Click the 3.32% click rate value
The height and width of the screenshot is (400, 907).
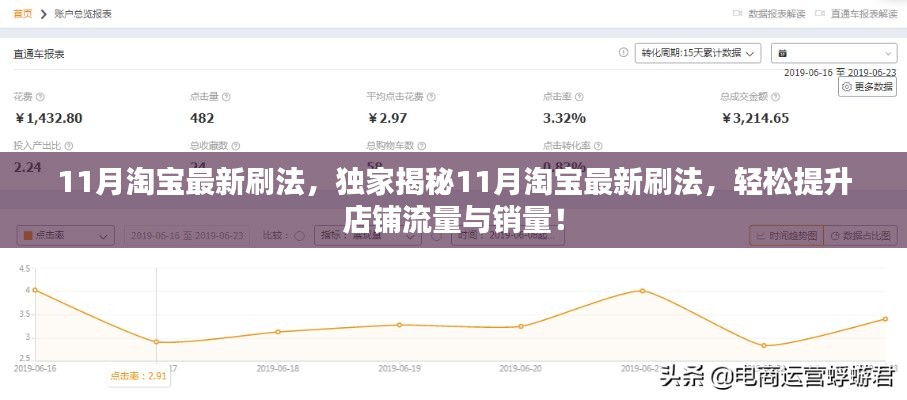coord(564,118)
